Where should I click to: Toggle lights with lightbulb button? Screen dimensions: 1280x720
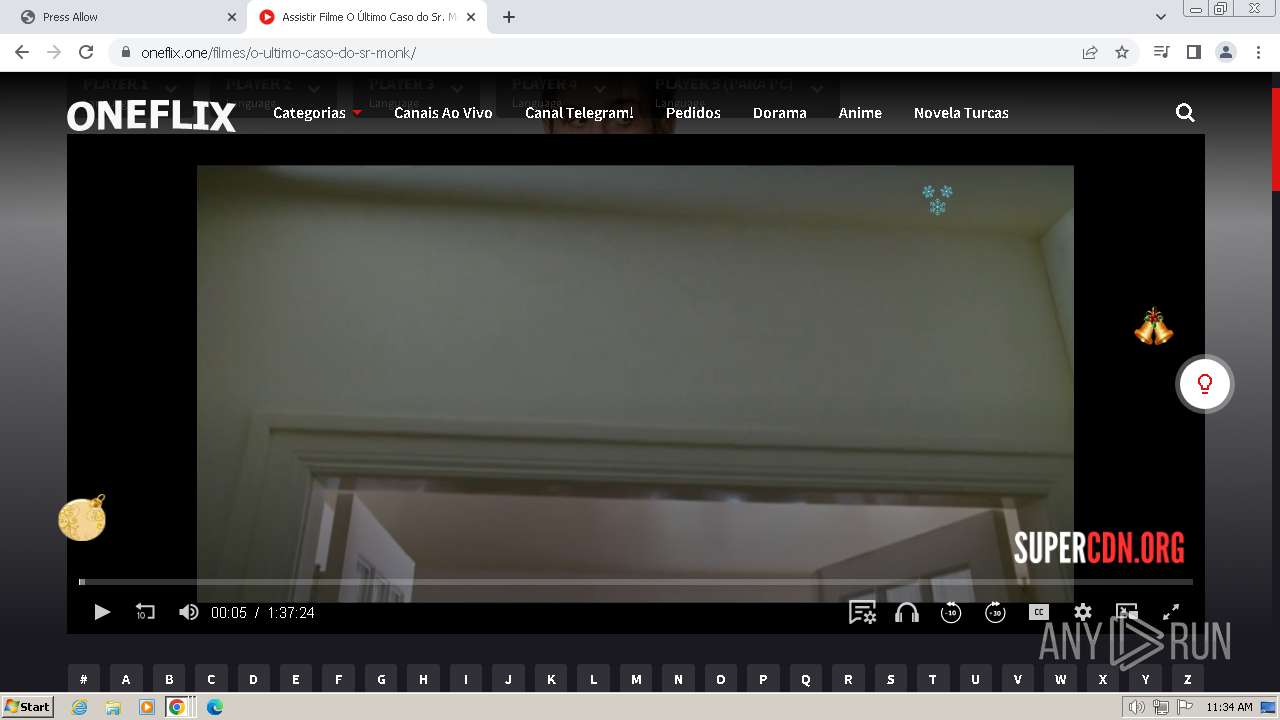(1205, 384)
